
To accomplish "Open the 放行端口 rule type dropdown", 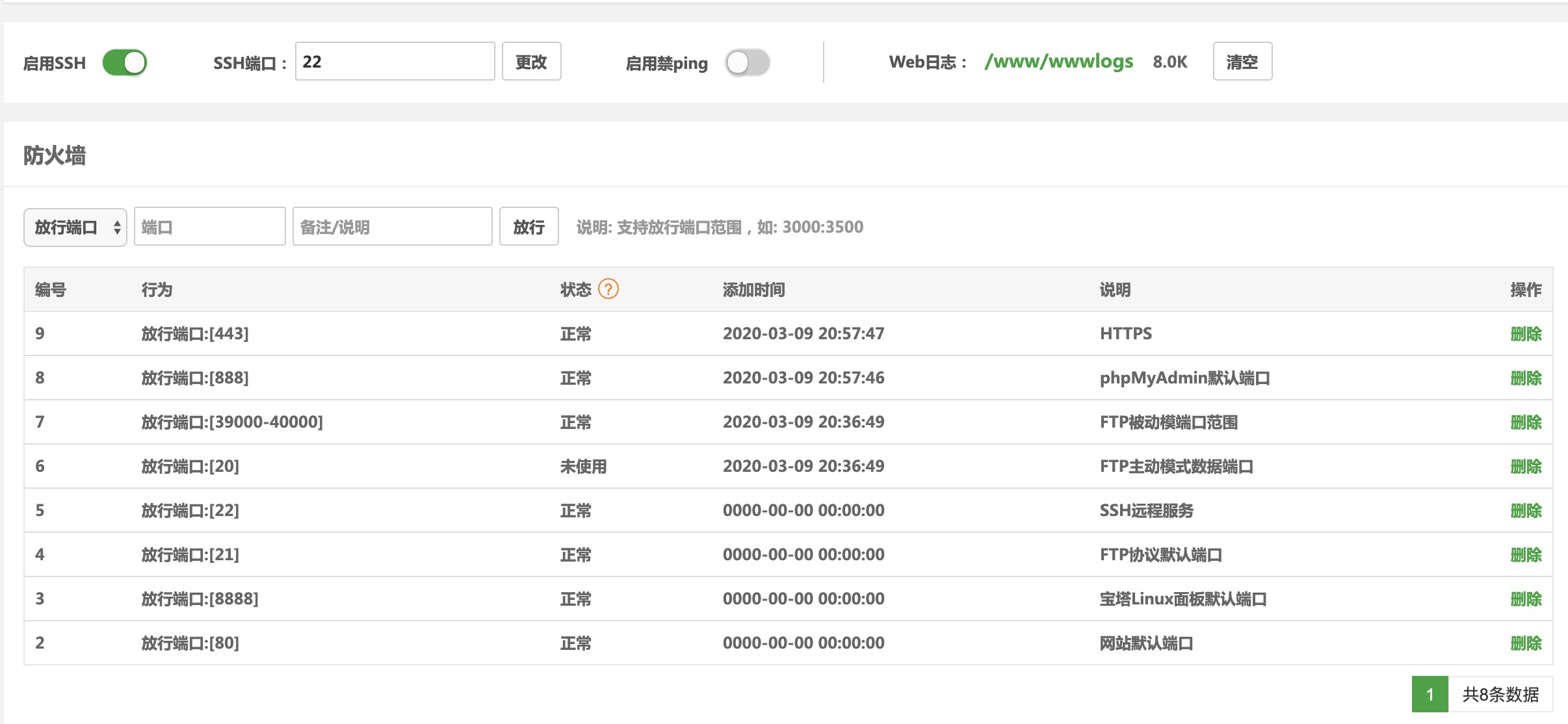I will 75,227.
